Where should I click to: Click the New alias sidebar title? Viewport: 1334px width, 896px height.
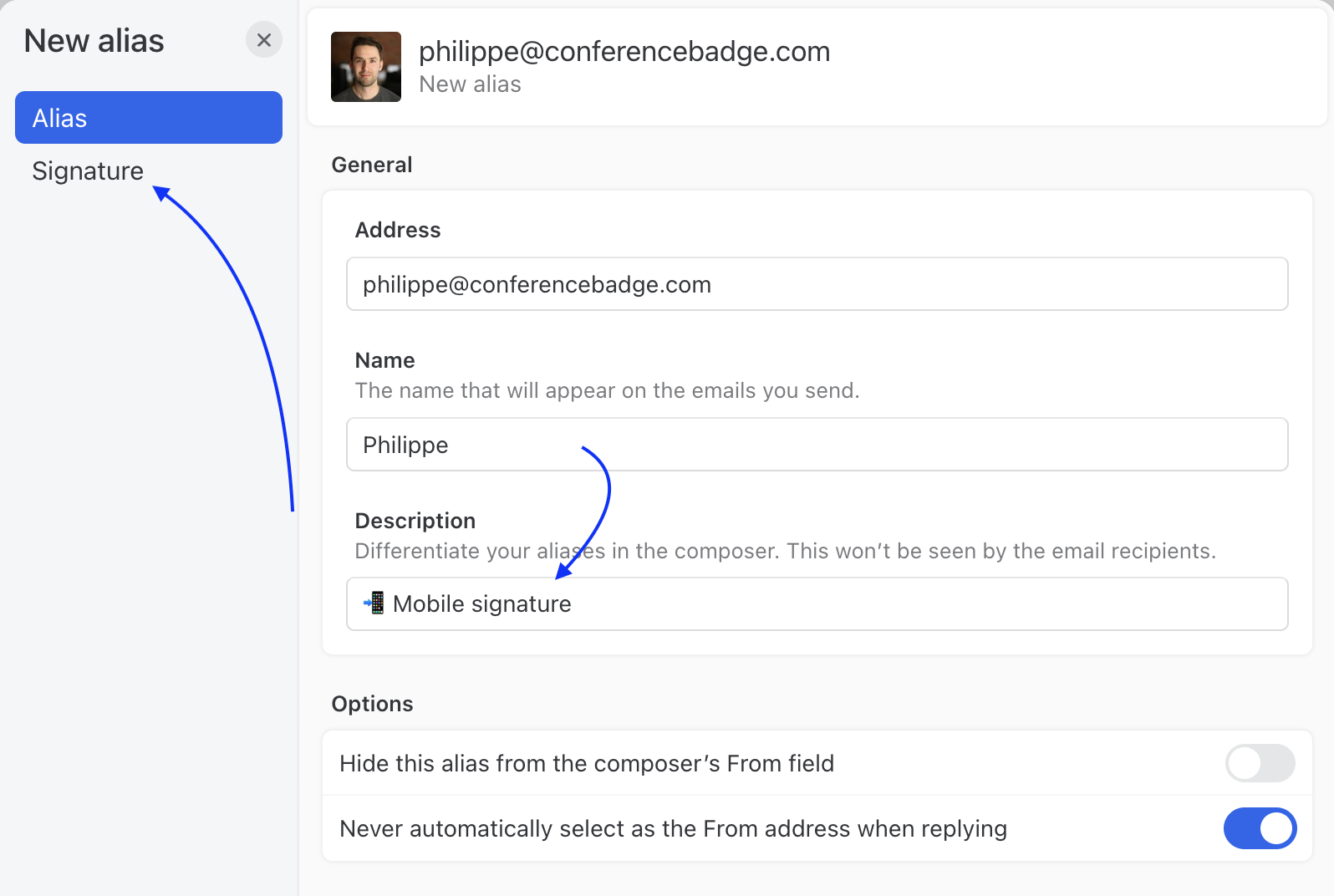94,41
